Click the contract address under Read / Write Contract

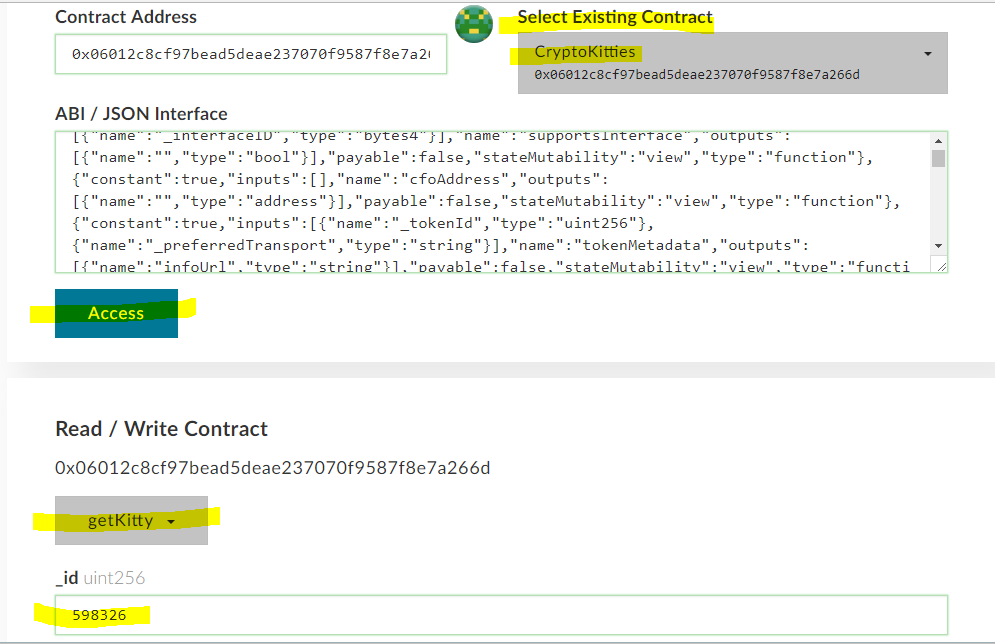click(x=272, y=468)
